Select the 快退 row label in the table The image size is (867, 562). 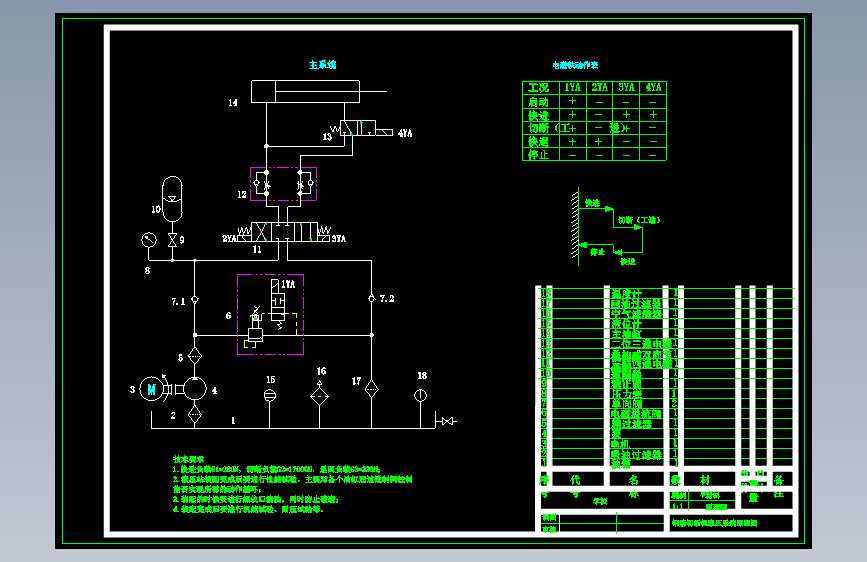coord(539,142)
